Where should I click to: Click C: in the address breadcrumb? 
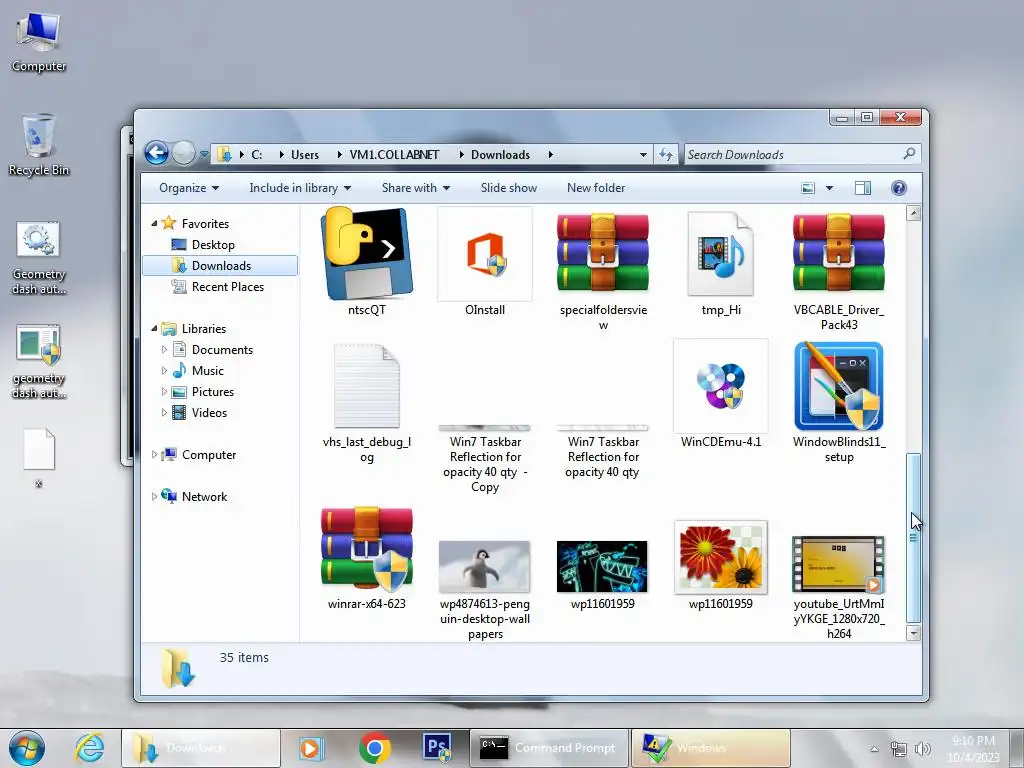(x=257, y=155)
